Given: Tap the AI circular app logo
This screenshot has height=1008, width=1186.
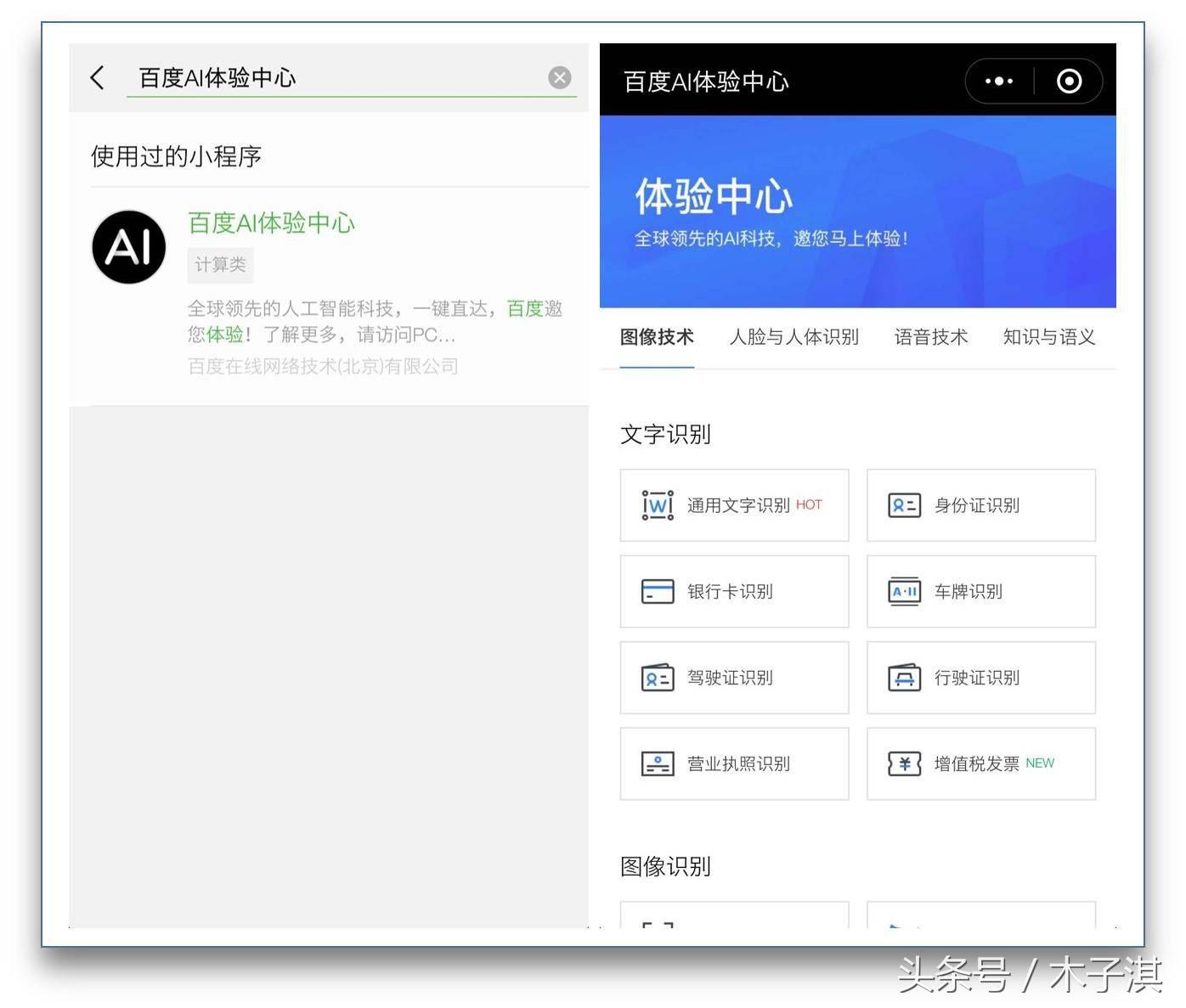Looking at the screenshot, I should tap(127, 247).
